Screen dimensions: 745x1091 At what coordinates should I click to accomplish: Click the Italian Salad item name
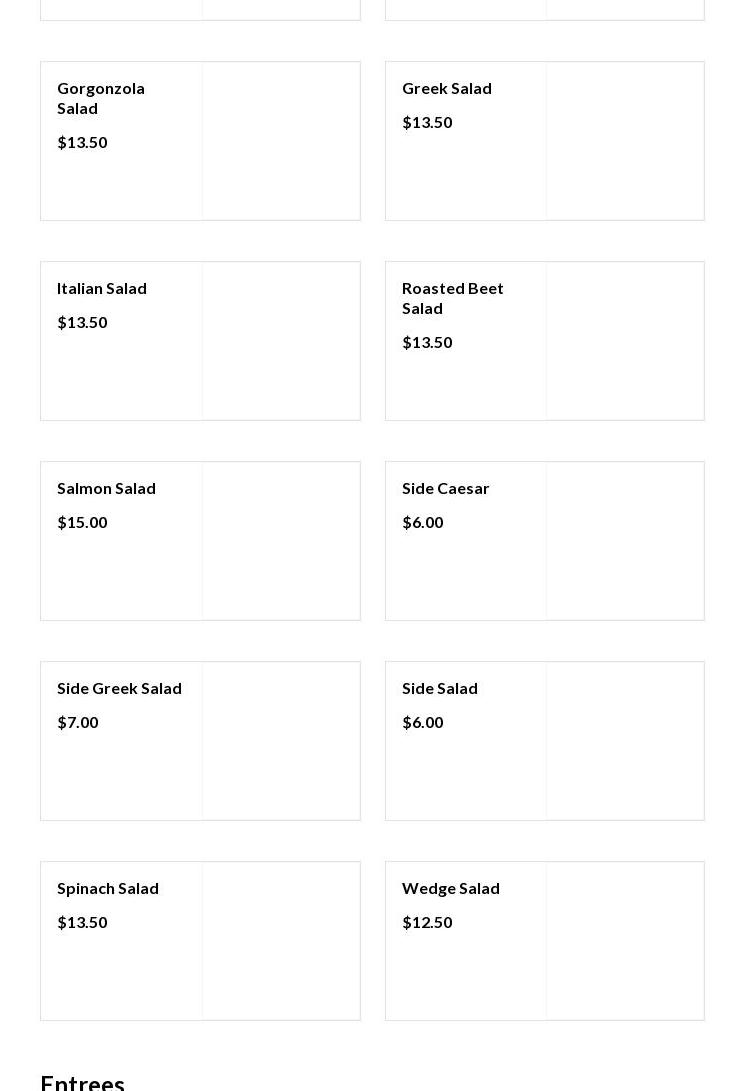[x=102, y=288]
